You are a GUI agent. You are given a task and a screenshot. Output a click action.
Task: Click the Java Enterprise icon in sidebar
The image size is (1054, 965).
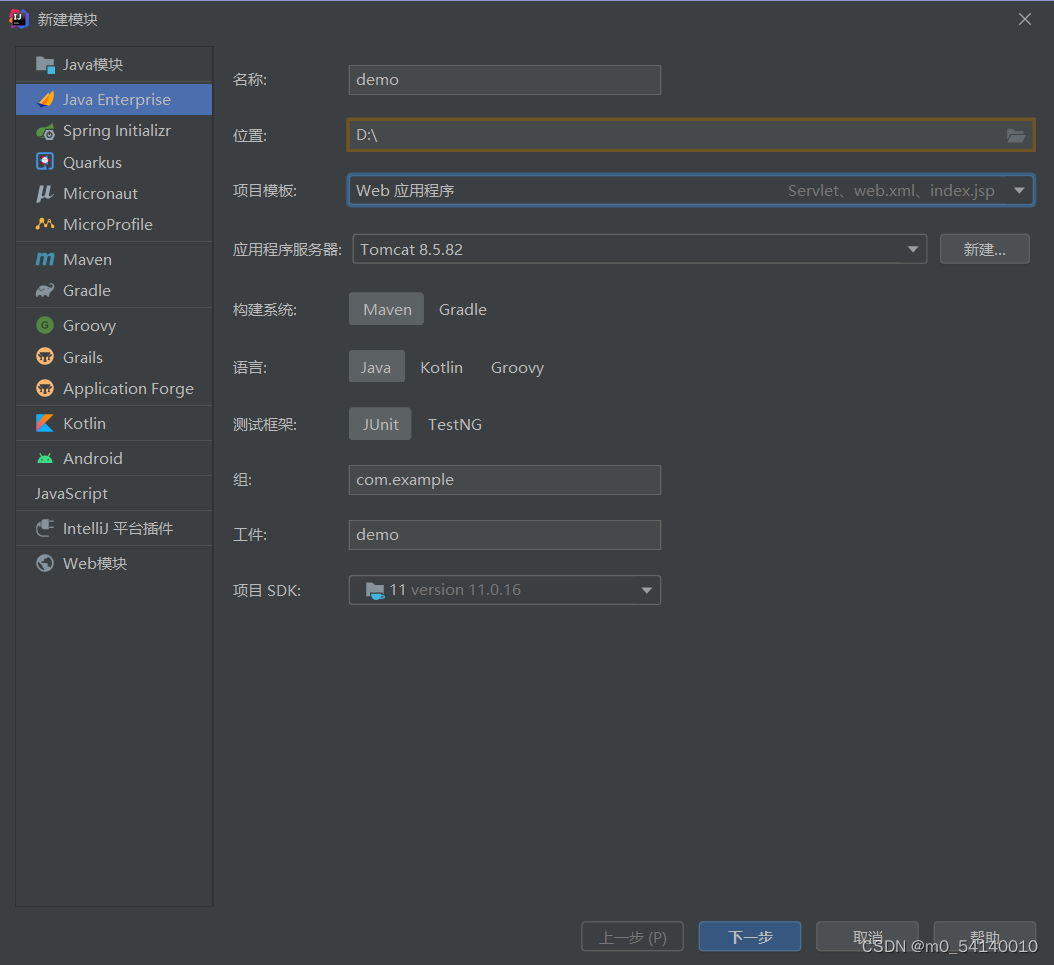[x=45, y=99]
